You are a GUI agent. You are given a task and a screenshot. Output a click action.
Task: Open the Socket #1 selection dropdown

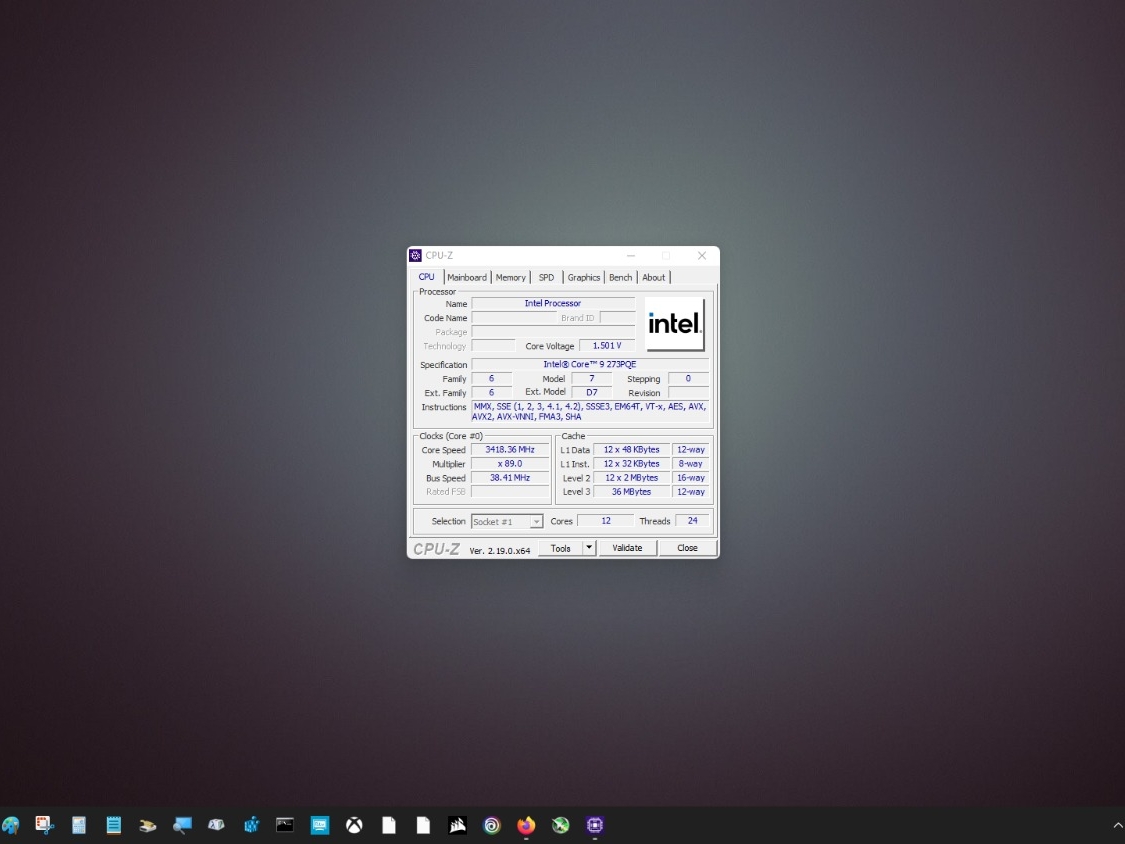[507, 522]
